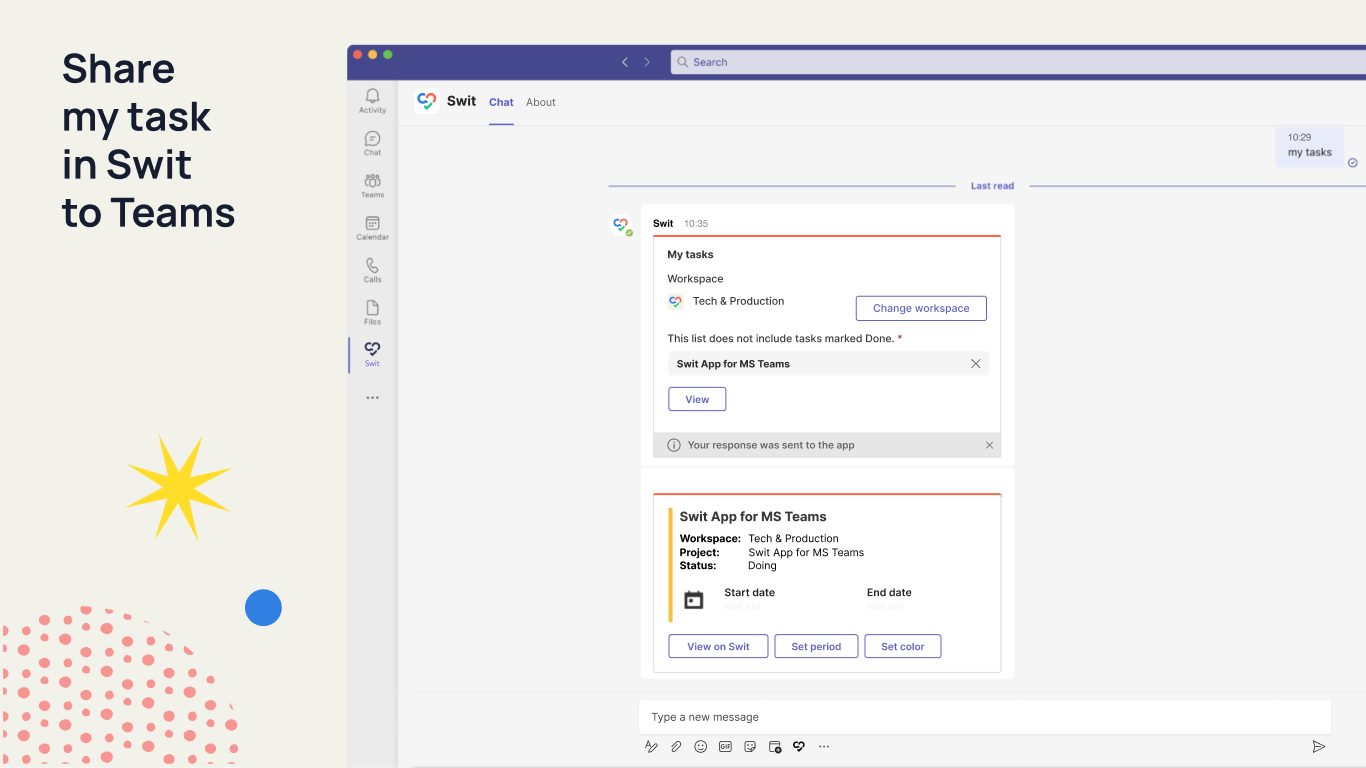Focus the Type a new message field
Screen dimensions: 1366x768
tap(985, 717)
